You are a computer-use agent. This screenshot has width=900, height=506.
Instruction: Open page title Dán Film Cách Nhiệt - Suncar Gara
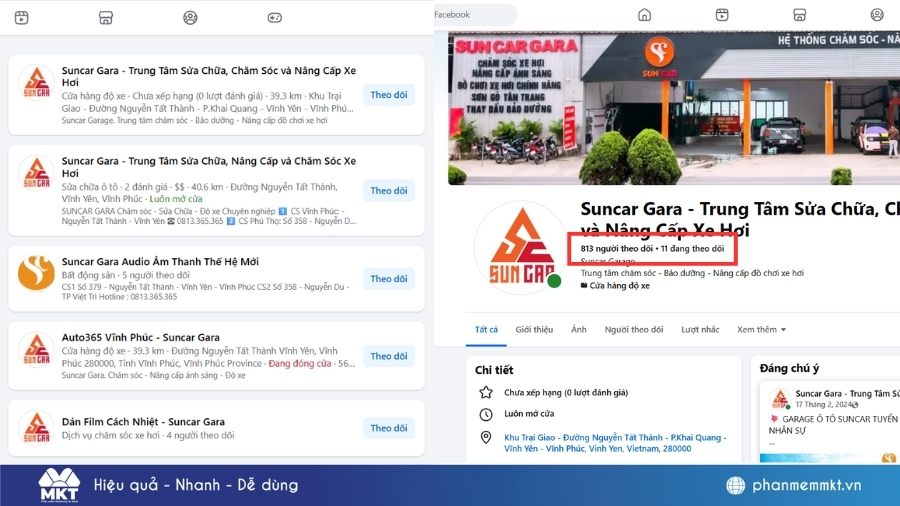(x=143, y=422)
